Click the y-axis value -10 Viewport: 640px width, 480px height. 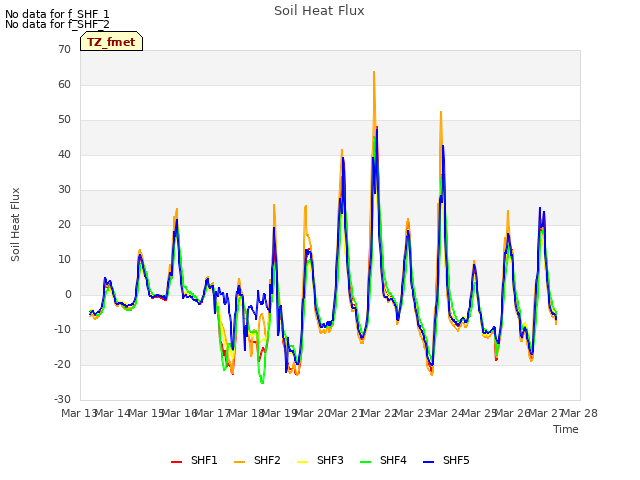point(62,329)
